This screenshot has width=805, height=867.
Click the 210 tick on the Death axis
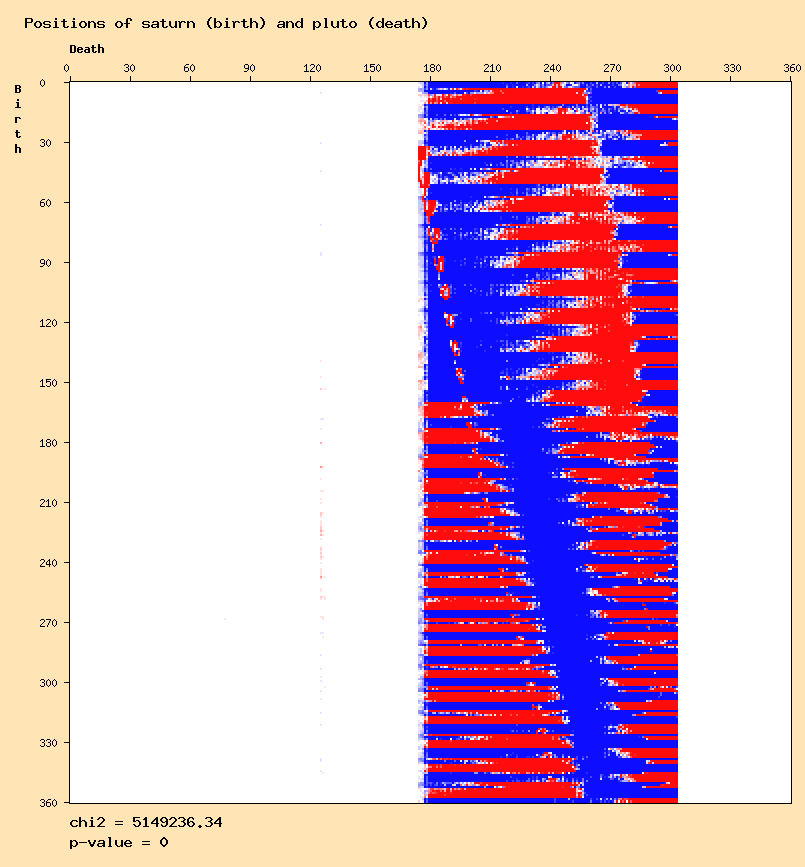(x=492, y=68)
